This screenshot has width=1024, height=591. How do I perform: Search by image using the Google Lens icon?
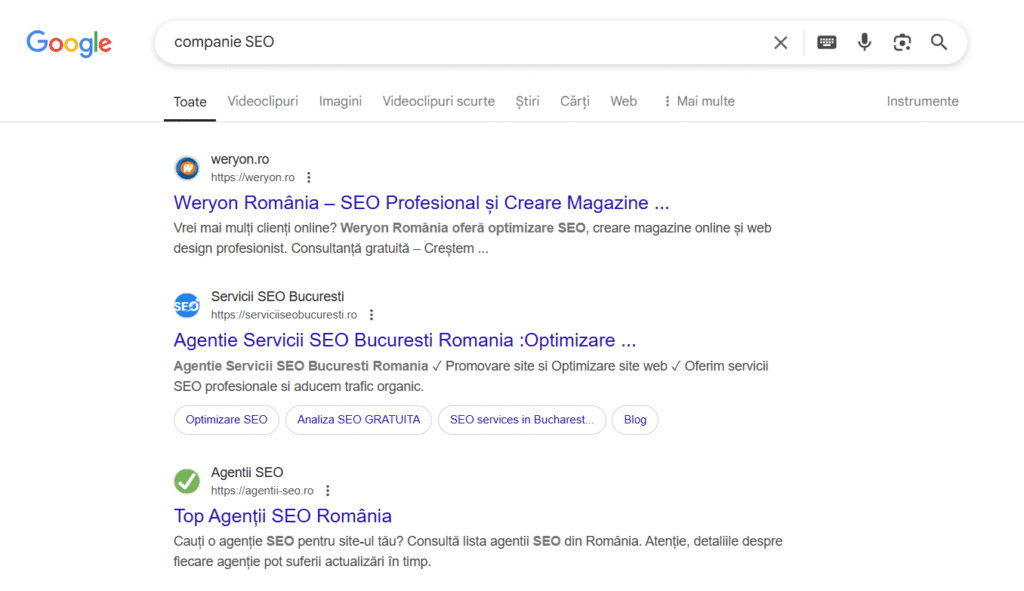tap(902, 42)
